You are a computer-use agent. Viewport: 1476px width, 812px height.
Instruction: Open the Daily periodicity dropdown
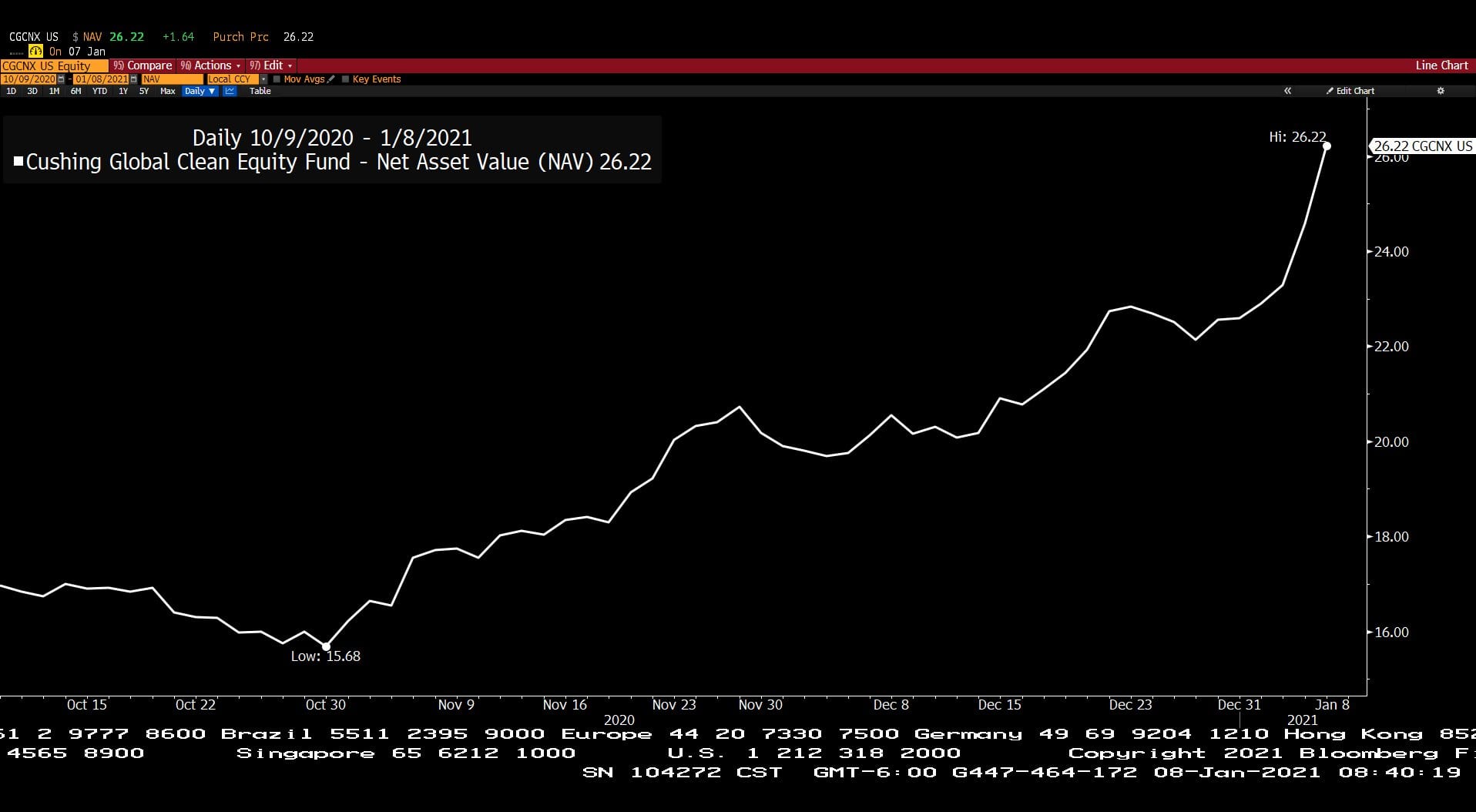pyautogui.click(x=200, y=91)
